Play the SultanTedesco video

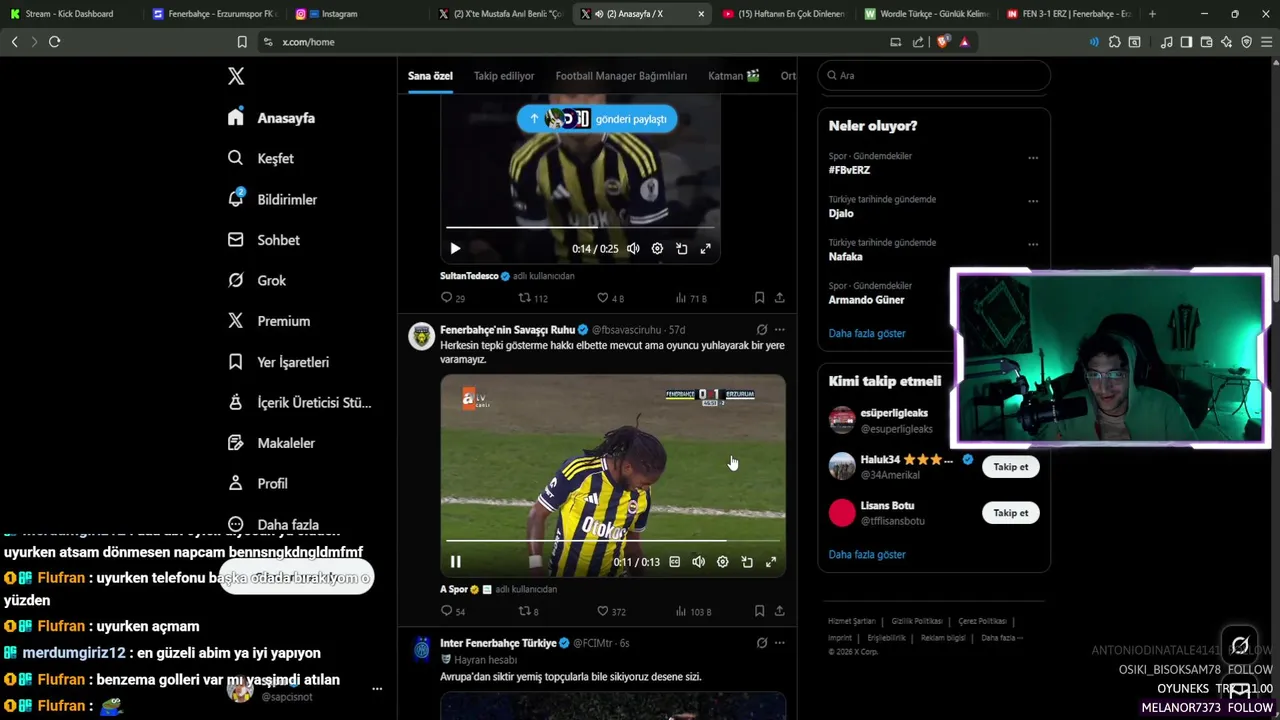pyautogui.click(x=455, y=249)
